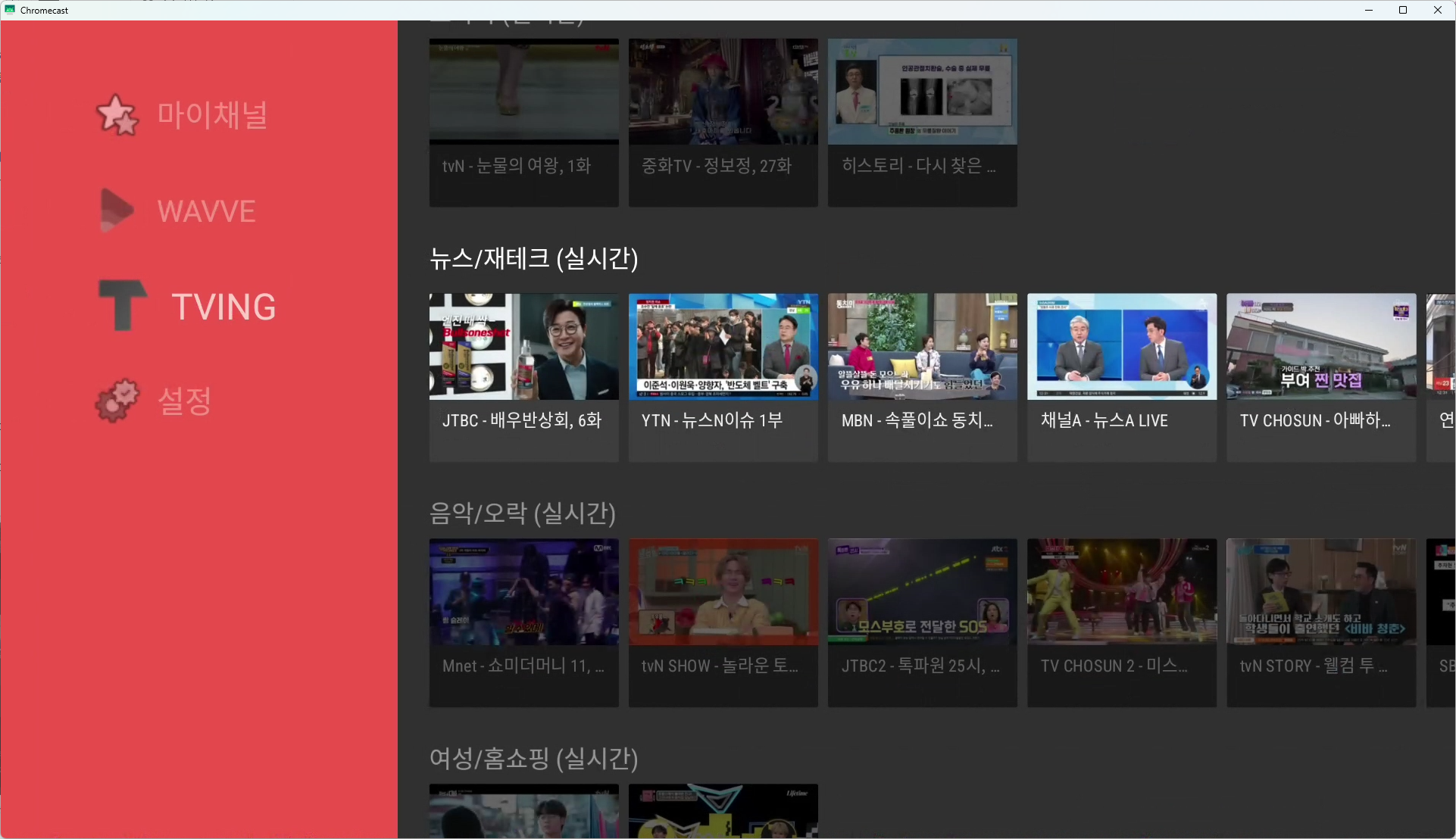
Task: Select the MBN 속풀이쇼 channel thumbnail
Action: [x=922, y=347]
